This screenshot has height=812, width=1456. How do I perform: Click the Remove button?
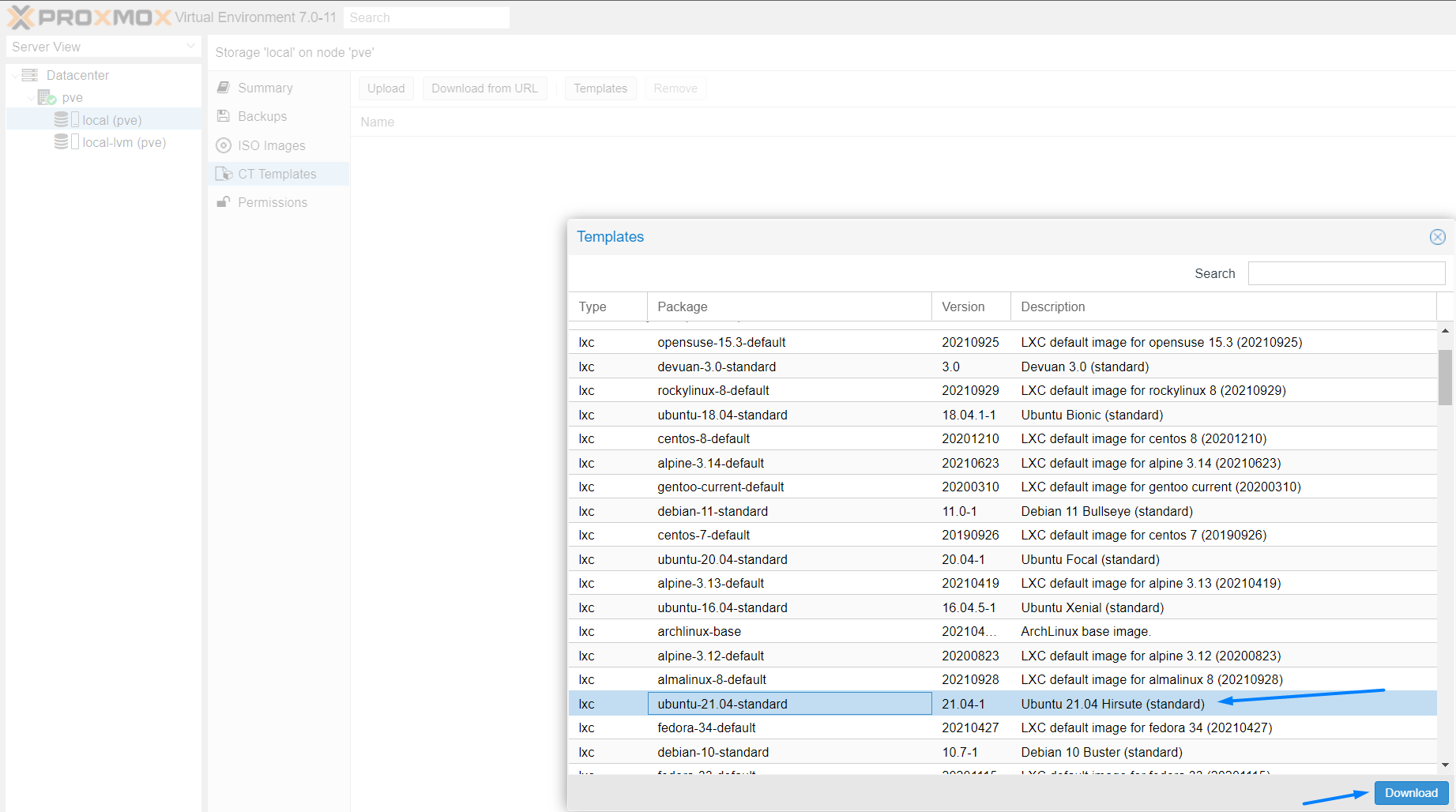coord(675,88)
